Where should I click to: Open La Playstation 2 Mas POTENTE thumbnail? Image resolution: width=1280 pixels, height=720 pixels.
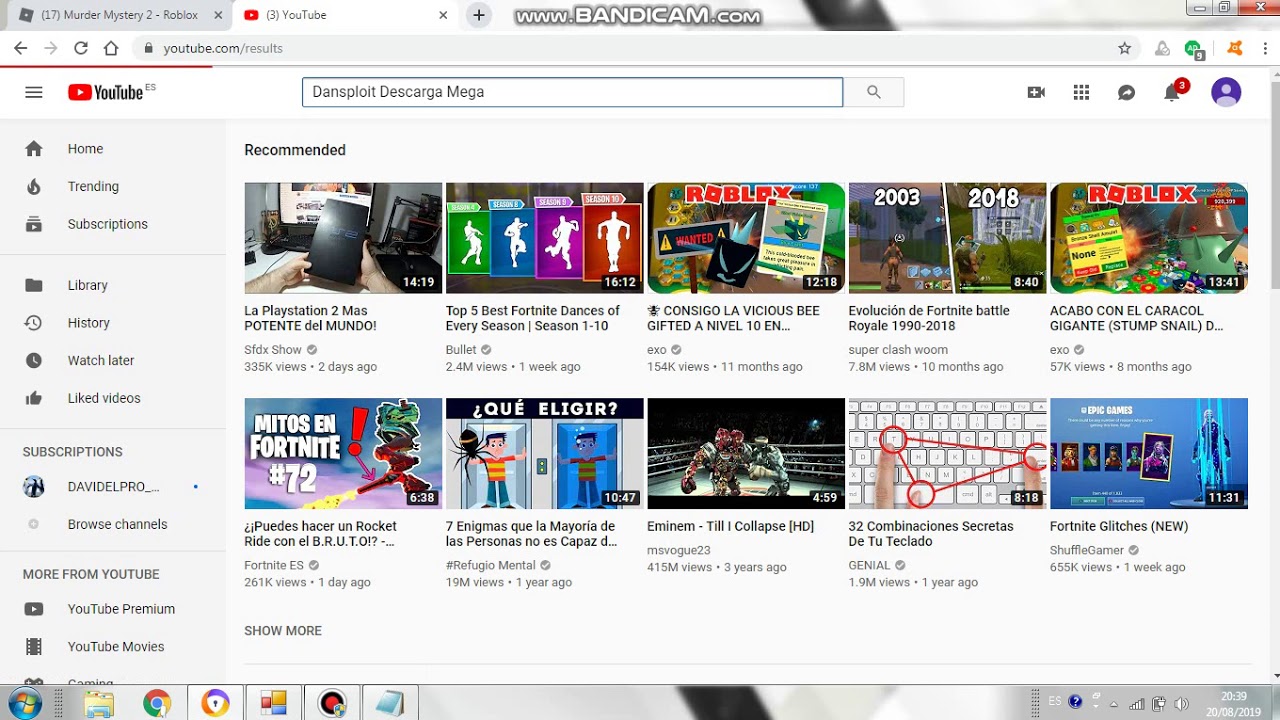coord(343,238)
